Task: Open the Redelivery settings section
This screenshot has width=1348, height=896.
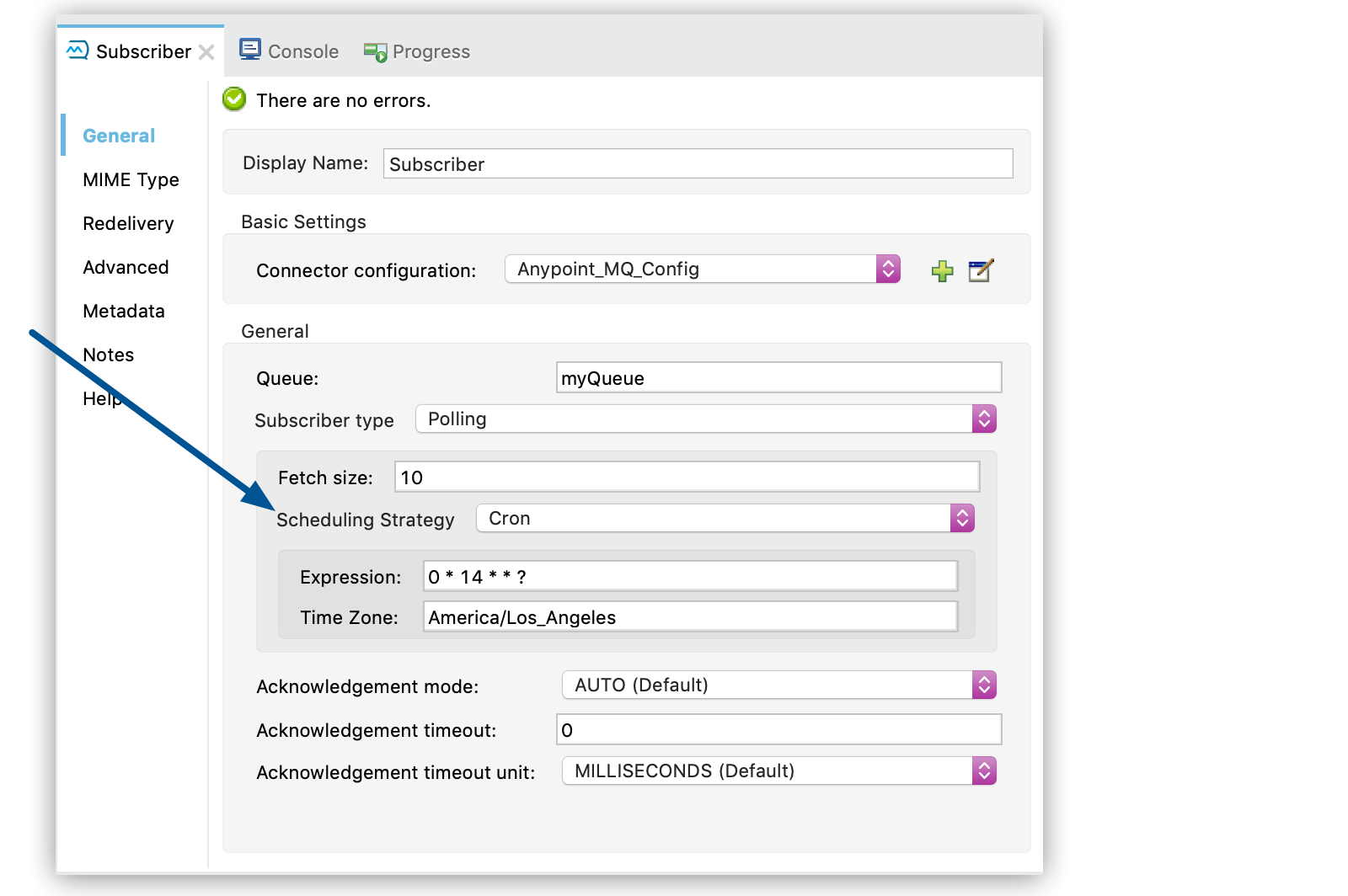Action: [127, 223]
